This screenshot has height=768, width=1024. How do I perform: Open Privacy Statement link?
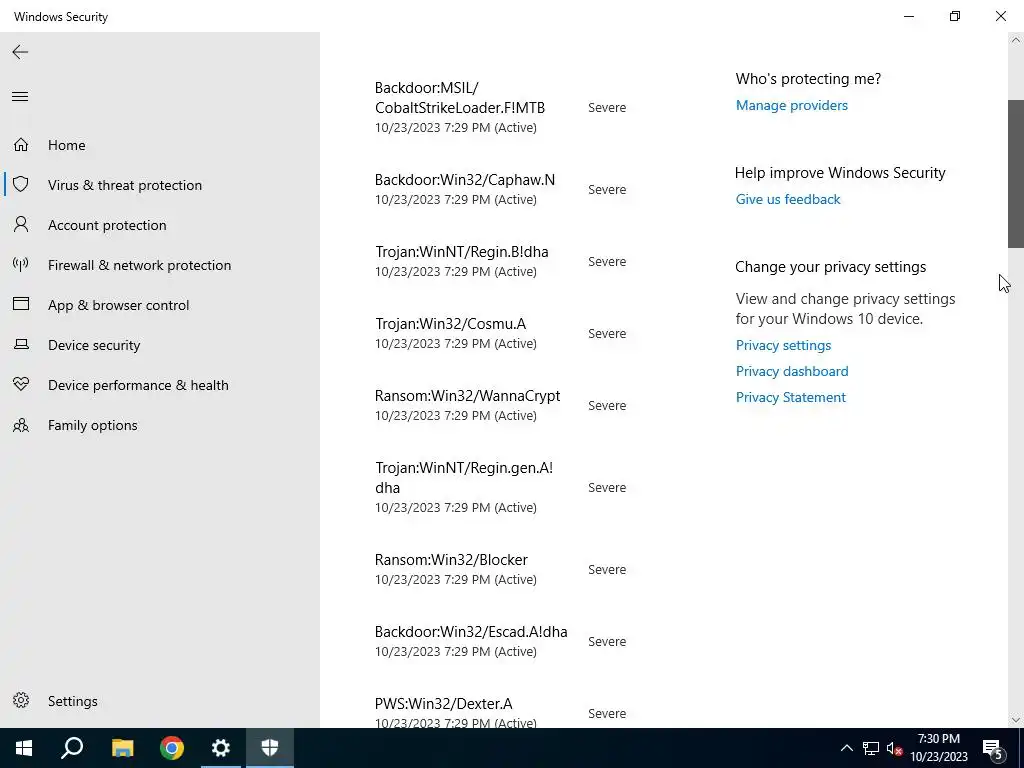pyautogui.click(x=790, y=397)
